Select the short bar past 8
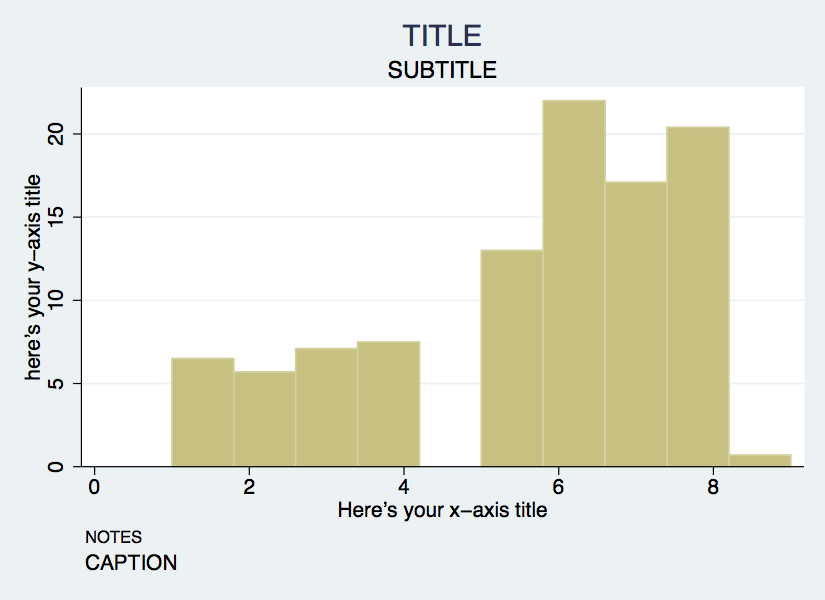The image size is (825, 600). pos(760,461)
